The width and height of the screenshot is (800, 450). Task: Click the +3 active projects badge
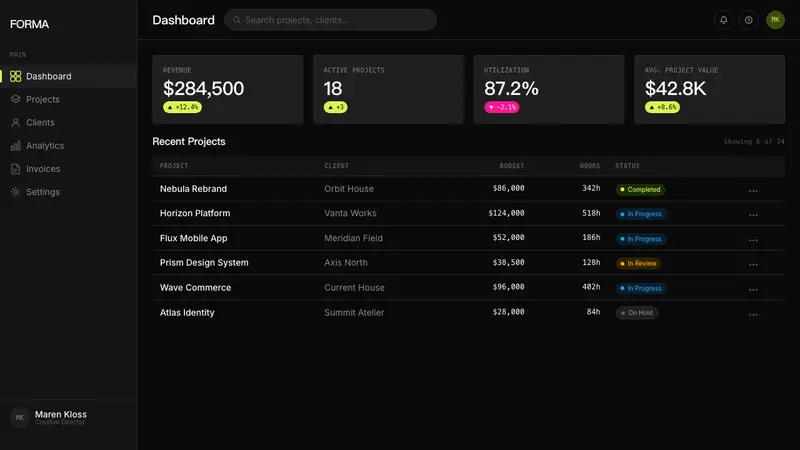click(335, 107)
